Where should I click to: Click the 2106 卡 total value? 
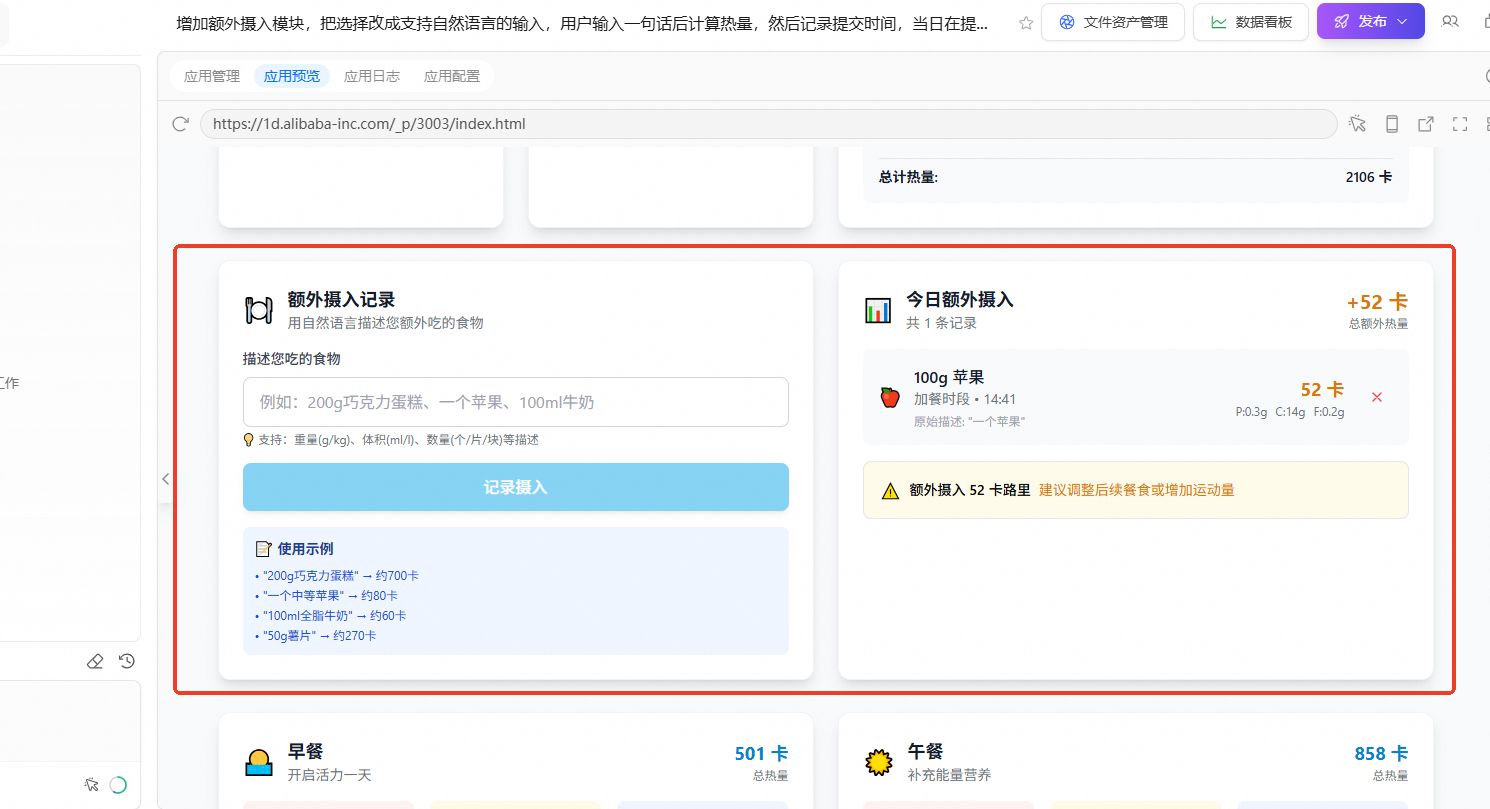1368,177
